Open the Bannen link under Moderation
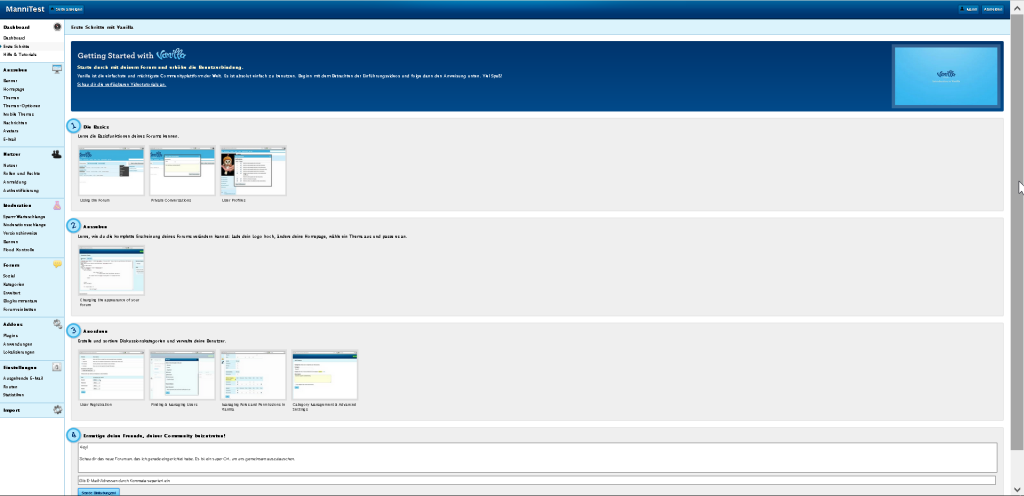 click(10, 241)
